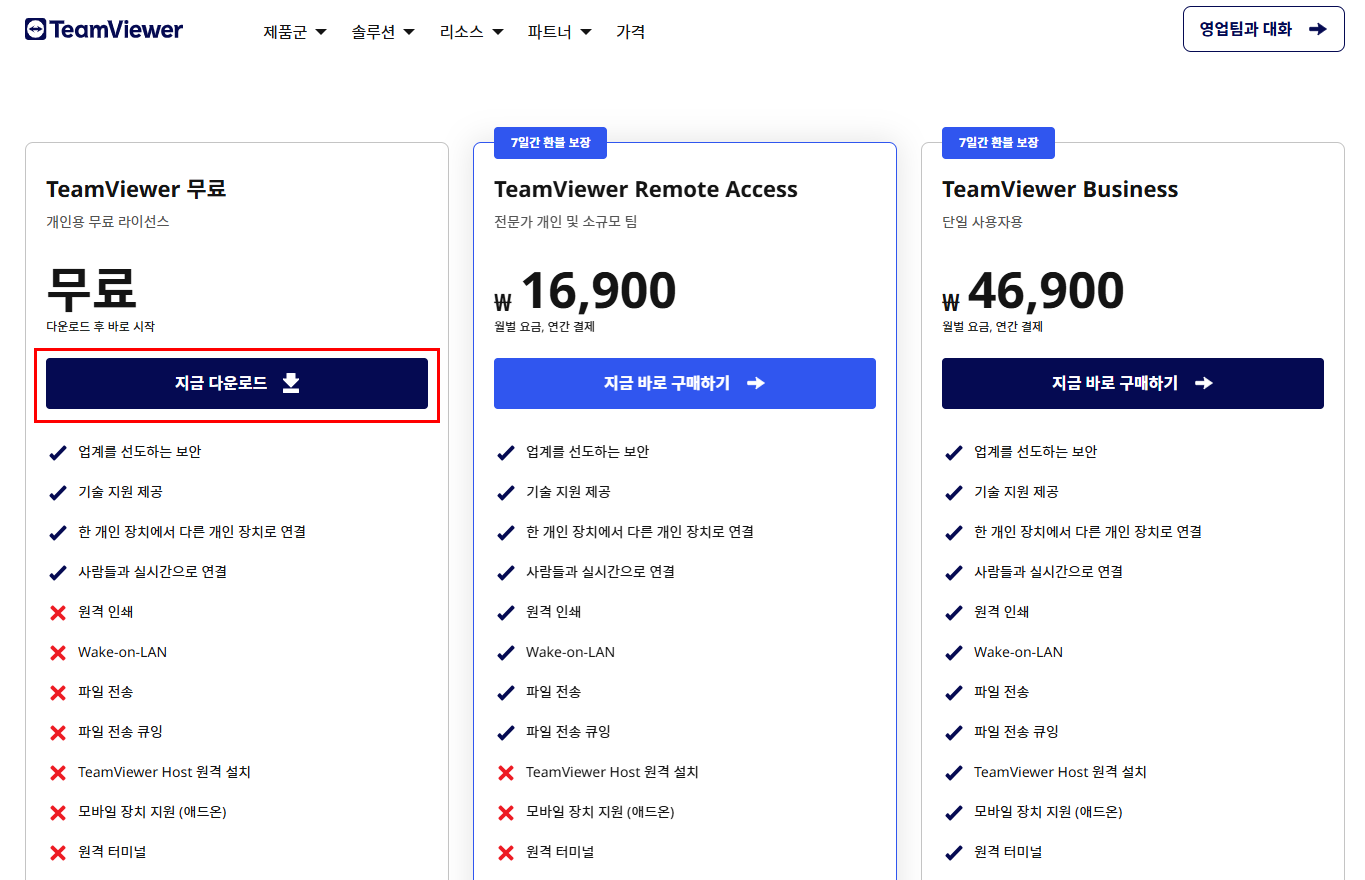This screenshot has width=1365, height=880.
Task: Click the 다운로드 후 바로 시작 text
Action: pos(100,326)
